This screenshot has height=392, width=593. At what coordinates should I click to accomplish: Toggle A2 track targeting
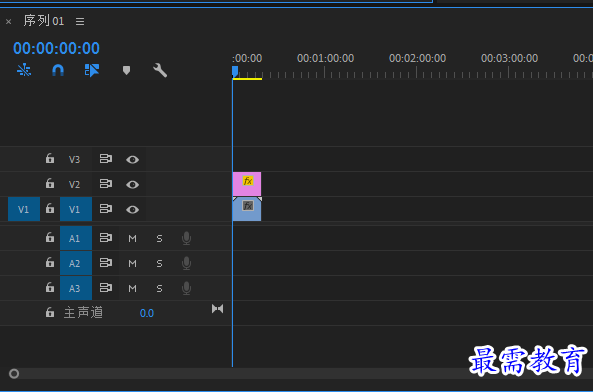(x=76, y=263)
